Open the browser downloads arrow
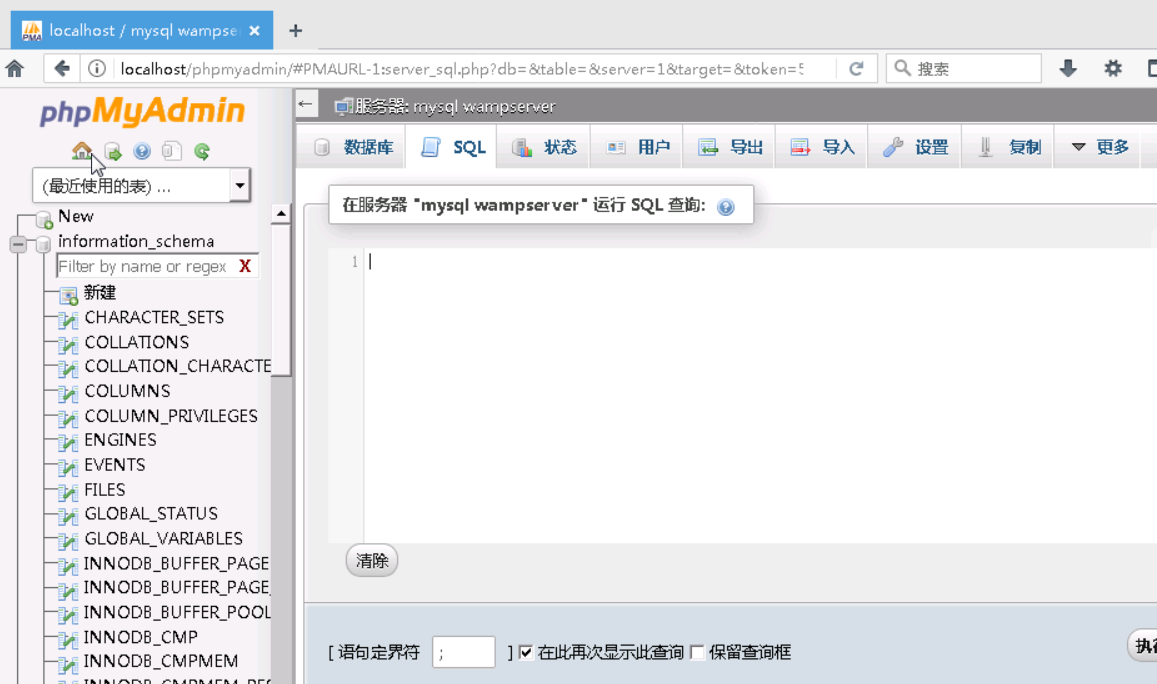The image size is (1157, 684). (x=1068, y=69)
